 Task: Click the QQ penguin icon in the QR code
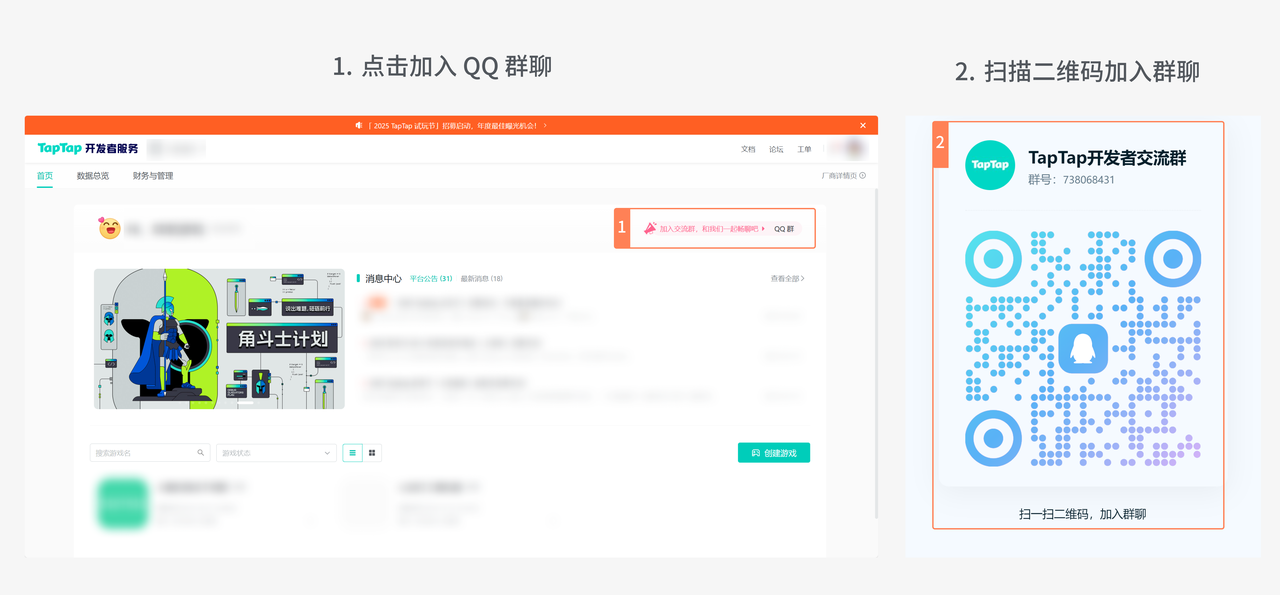pos(1083,349)
